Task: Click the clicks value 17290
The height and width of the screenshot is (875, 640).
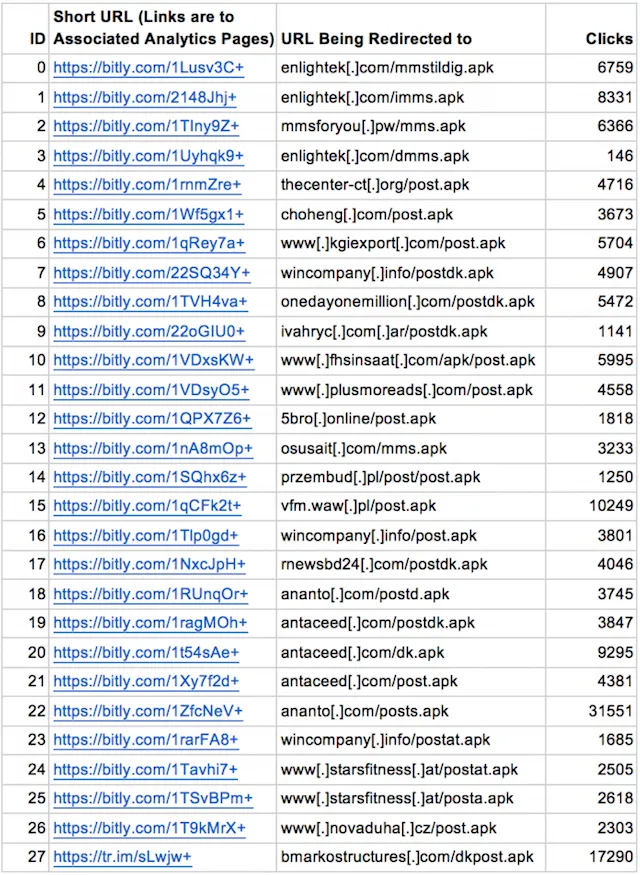Action: tap(611, 857)
